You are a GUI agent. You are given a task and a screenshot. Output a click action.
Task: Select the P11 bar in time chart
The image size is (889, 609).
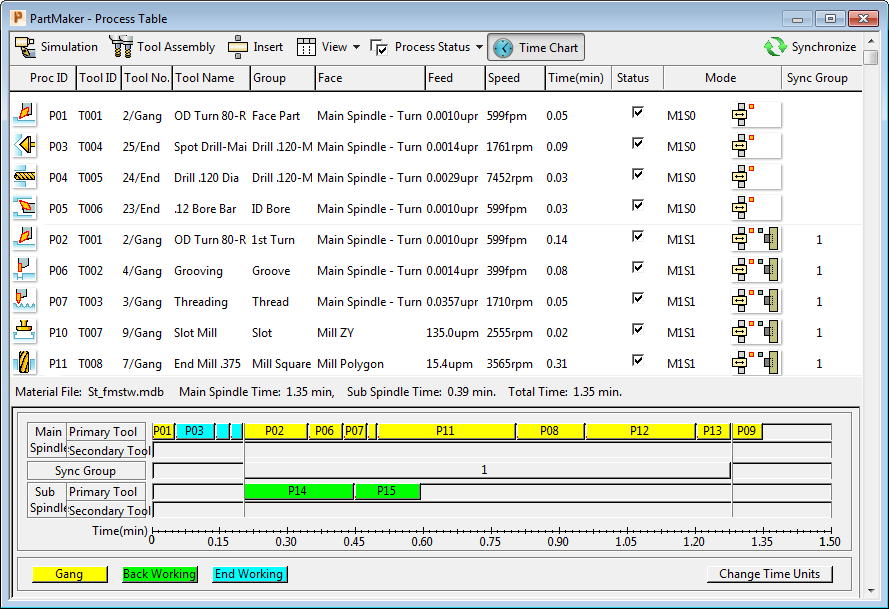pos(446,431)
